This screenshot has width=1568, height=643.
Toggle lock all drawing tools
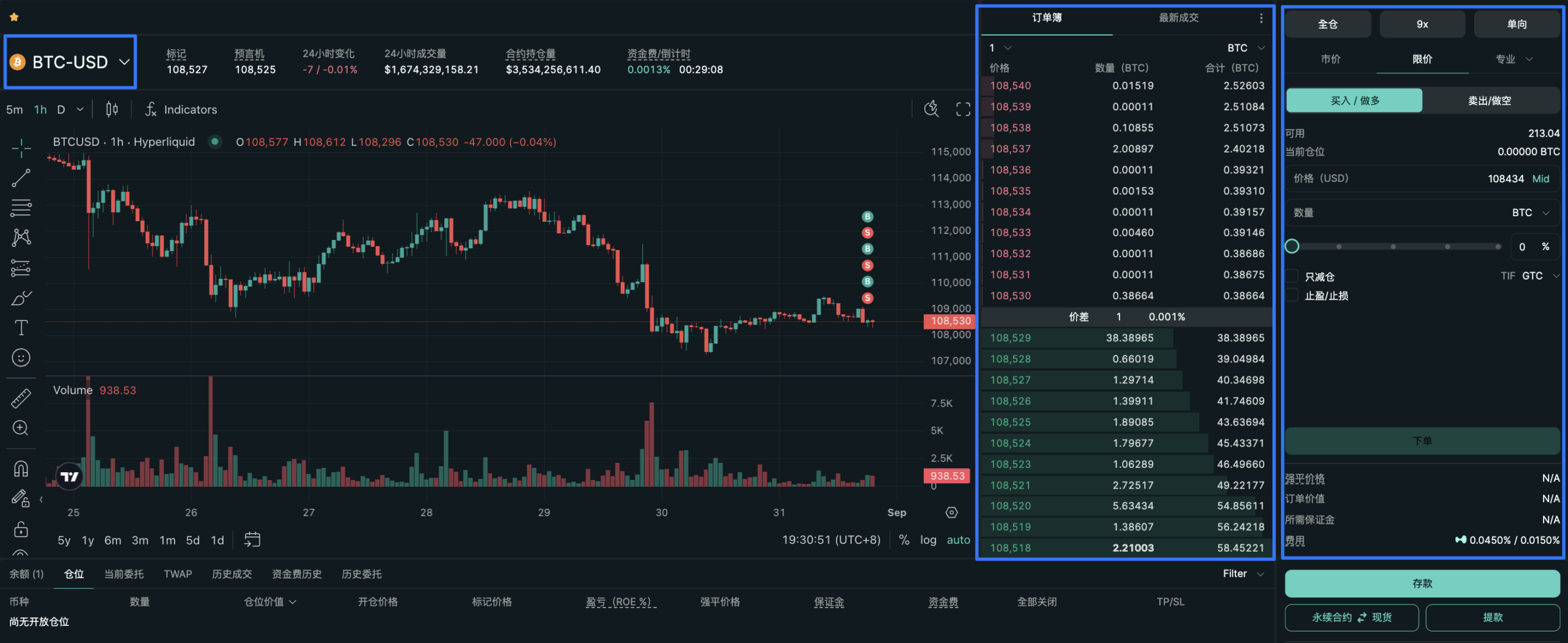point(21,528)
